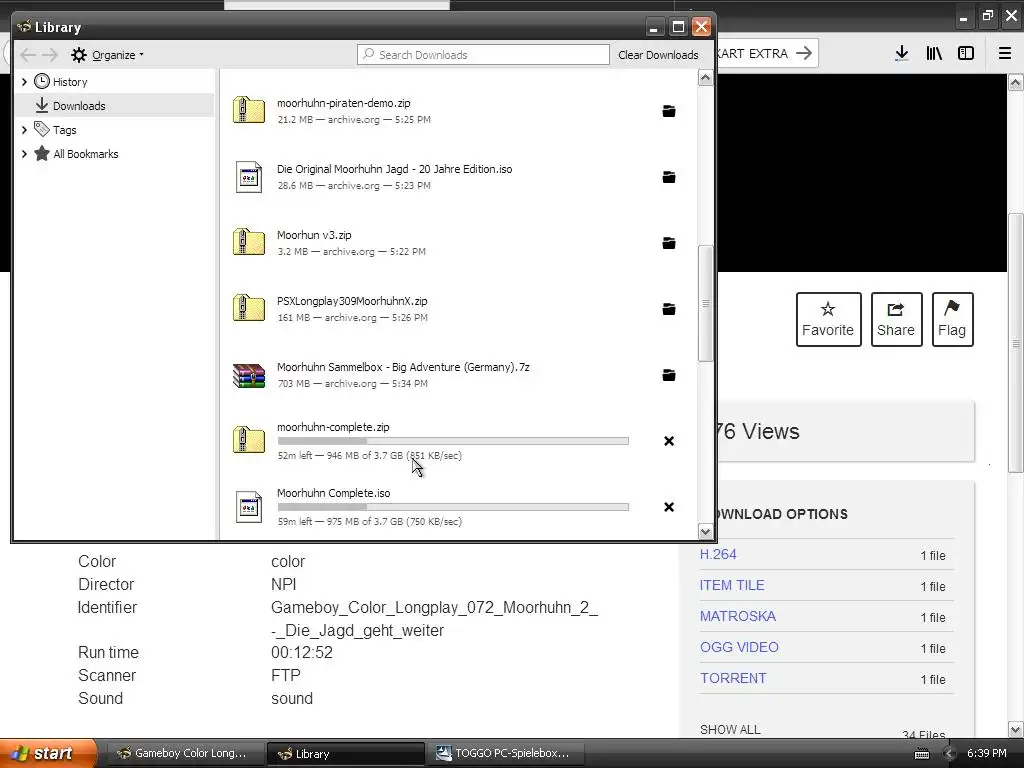Expand the History tree node
The image size is (1024, 768).
[x=24, y=82]
